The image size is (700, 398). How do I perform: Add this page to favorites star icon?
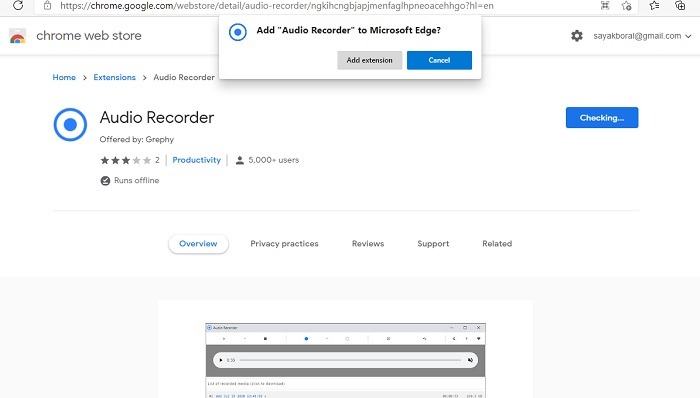[626, 6]
